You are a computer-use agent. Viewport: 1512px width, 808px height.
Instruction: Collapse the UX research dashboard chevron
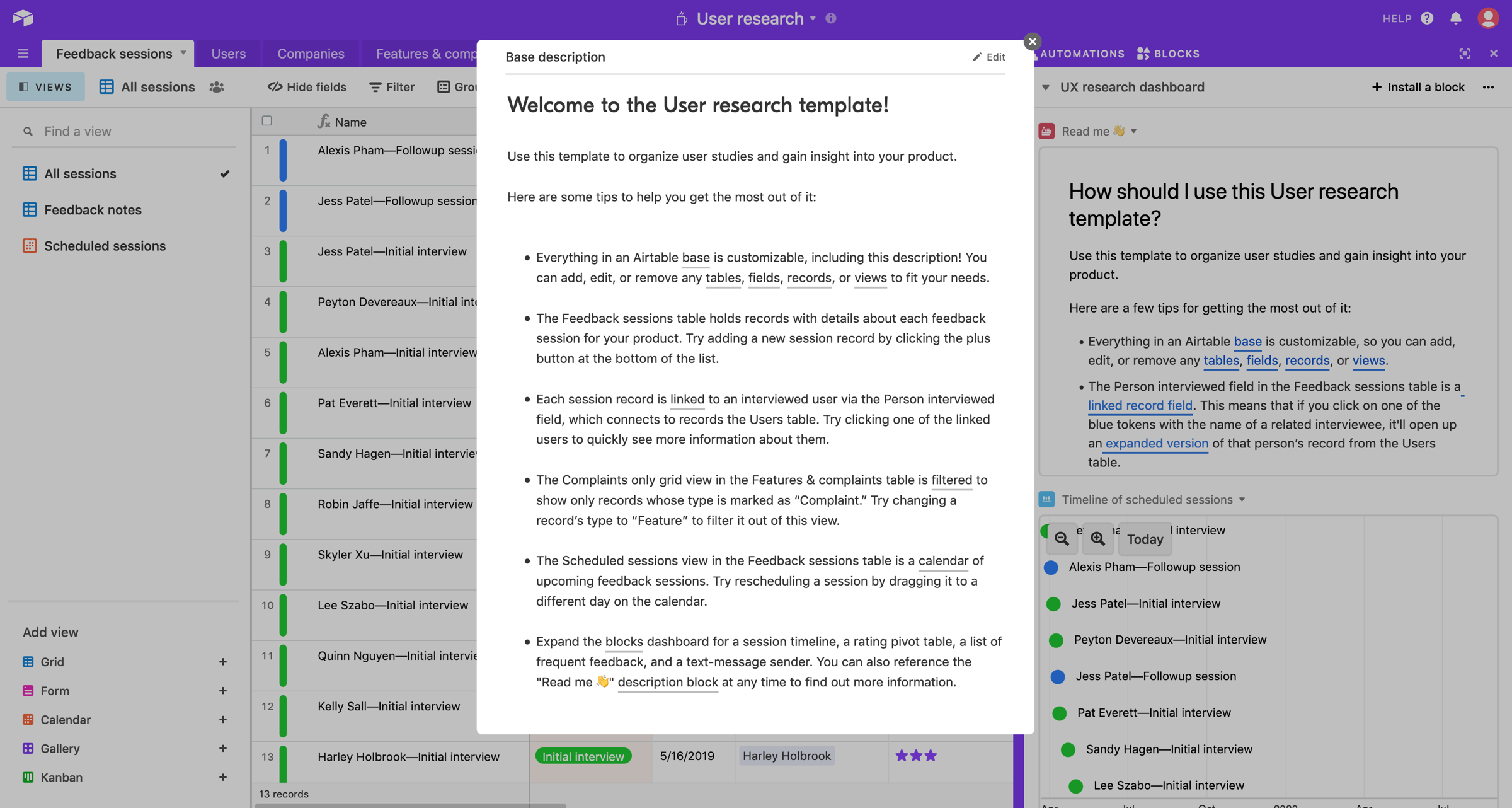pos(1046,87)
